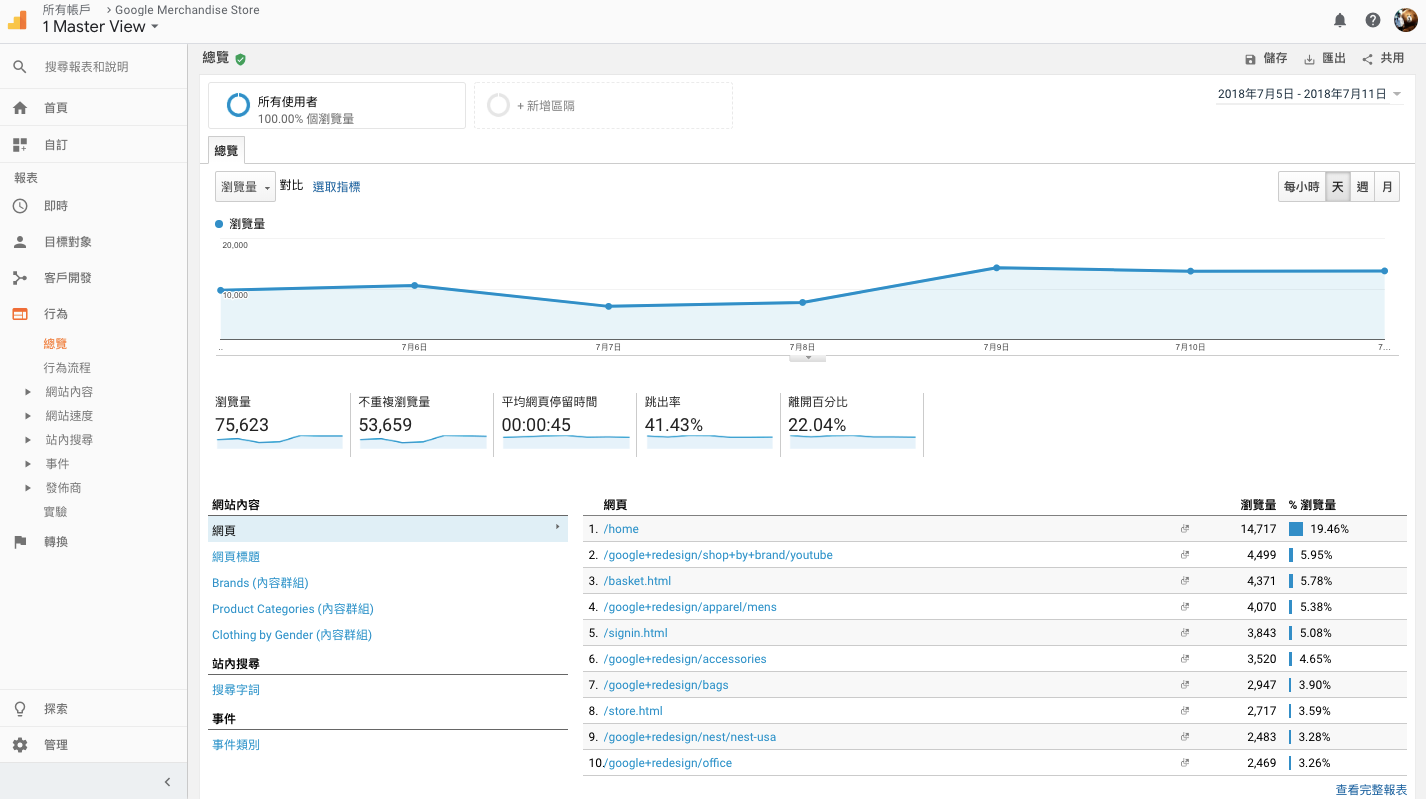
Task: Select 網頁標題 in the 網站內容 list
Action: (x=236, y=557)
